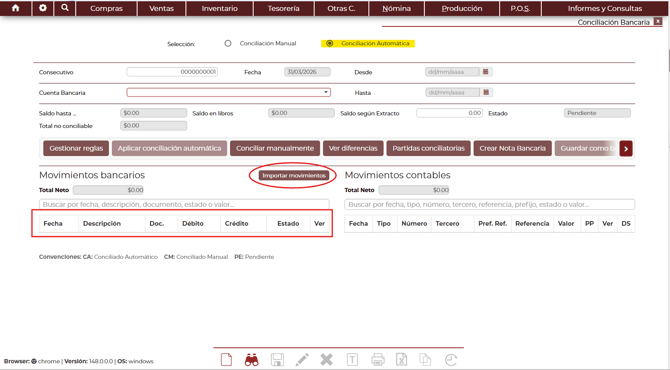670x370 pixels.
Task: Open Informes y Consultas menu
Action: (605, 8)
